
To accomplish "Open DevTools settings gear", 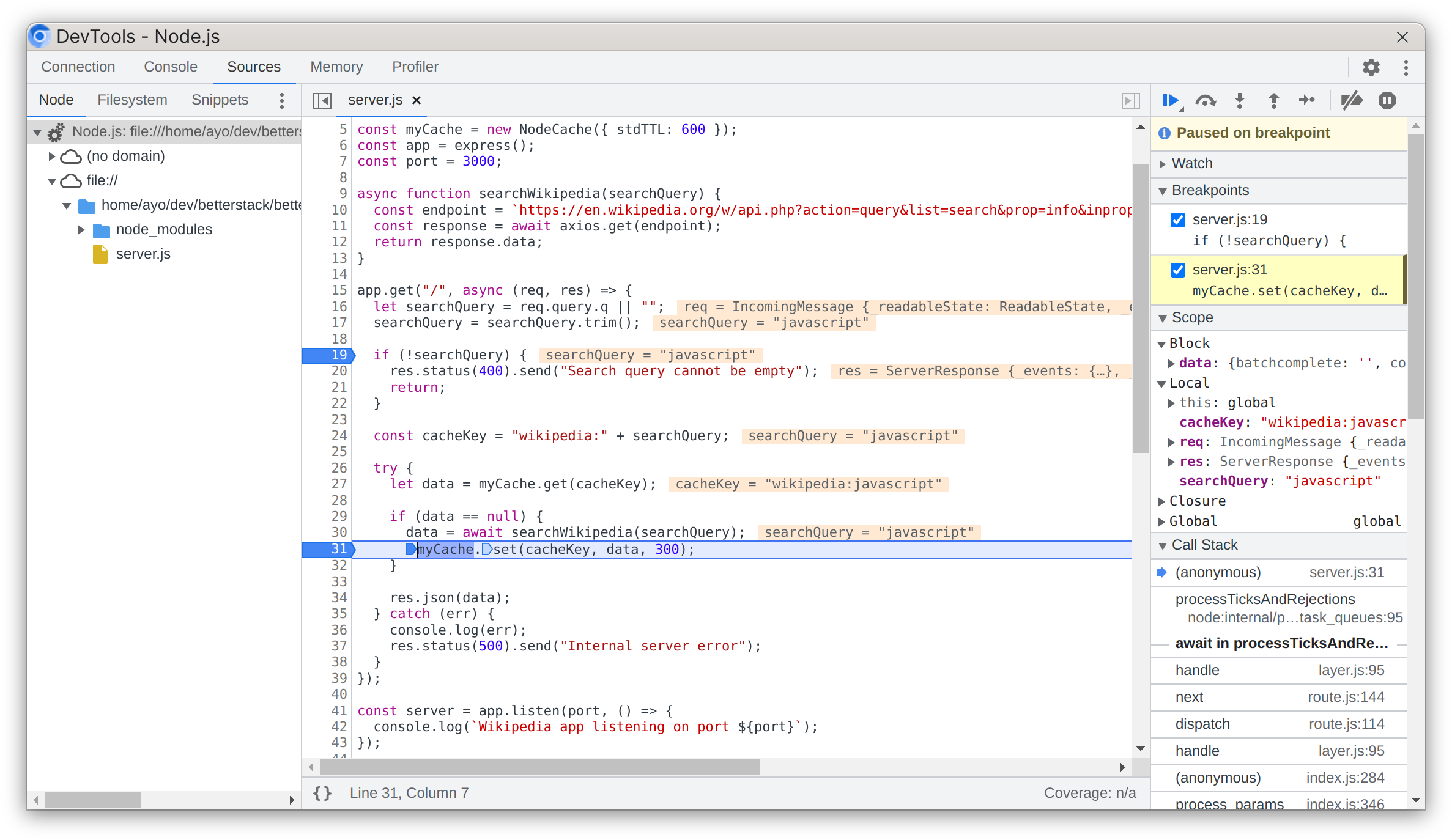I will click(1371, 67).
